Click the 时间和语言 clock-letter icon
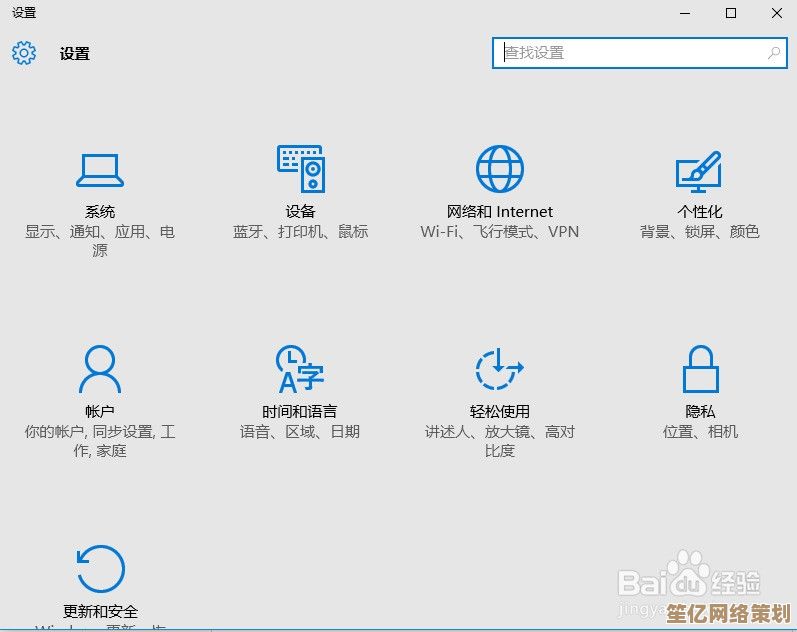 300,369
